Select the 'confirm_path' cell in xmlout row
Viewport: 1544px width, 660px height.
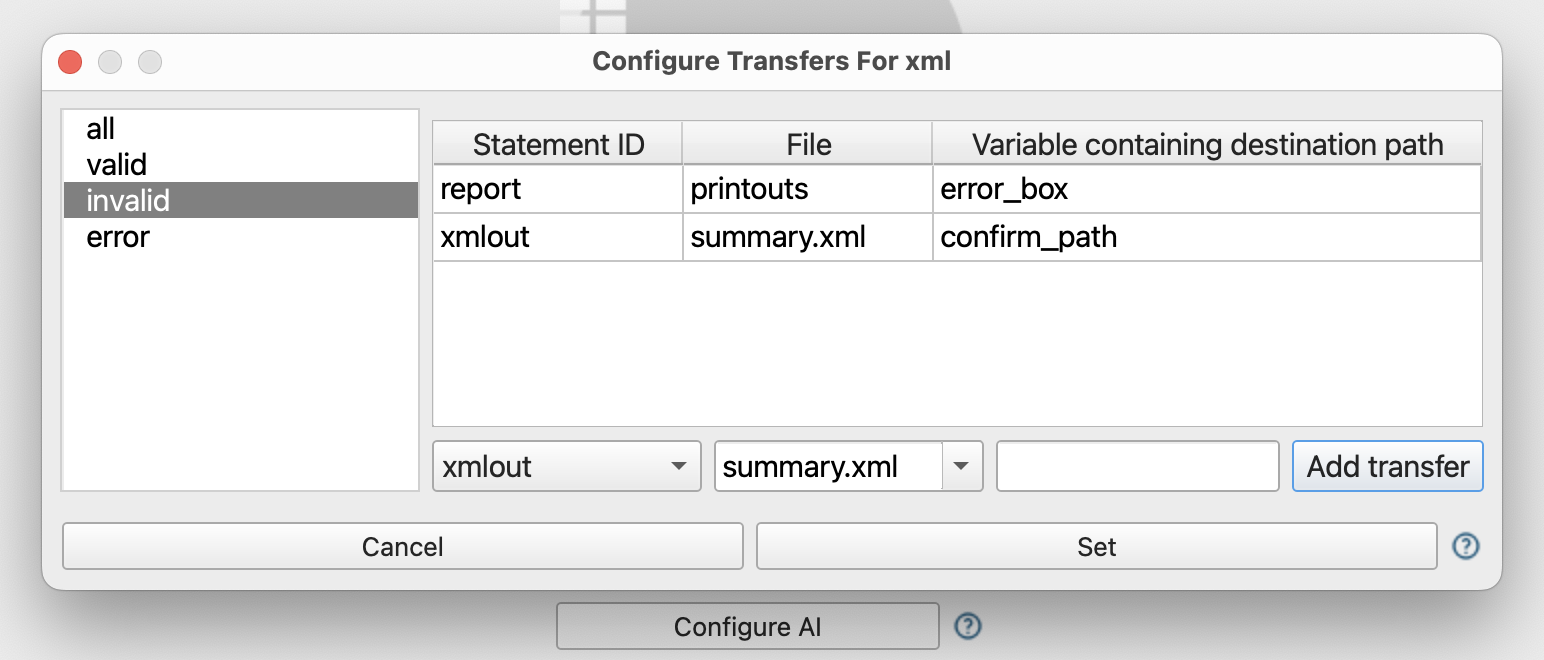(1207, 237)
